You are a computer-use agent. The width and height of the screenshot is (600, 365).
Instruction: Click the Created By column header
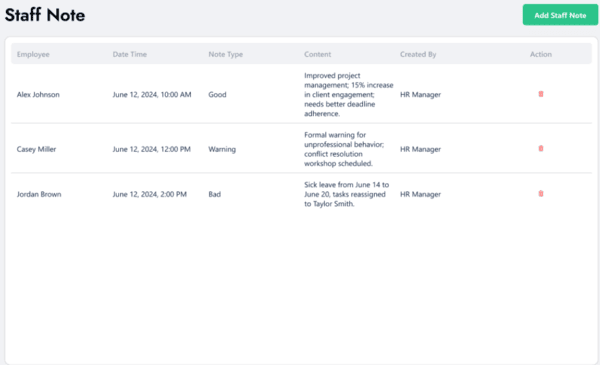coord(418,54)
